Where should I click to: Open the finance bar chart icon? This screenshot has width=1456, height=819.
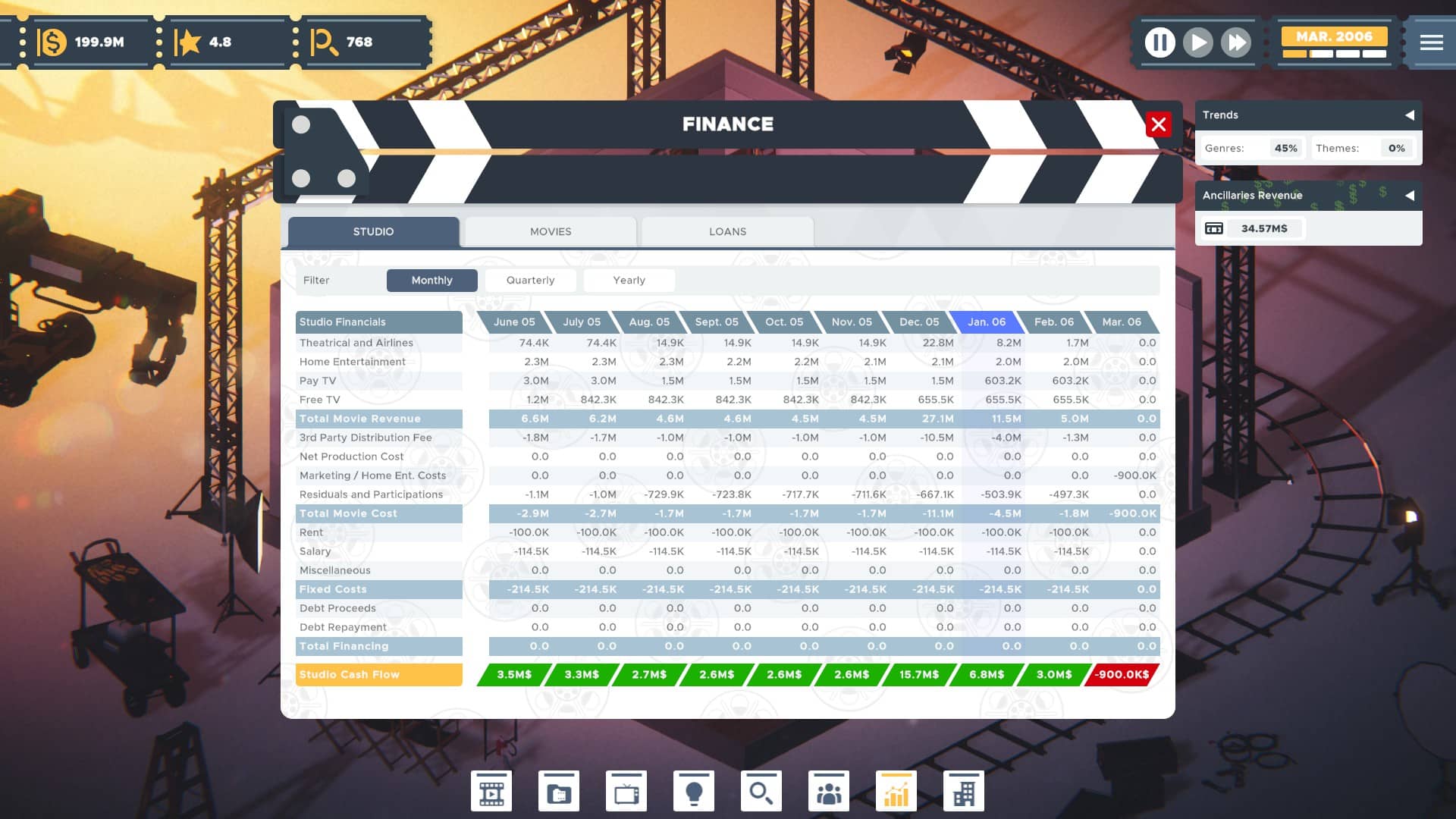click(896, 792)
